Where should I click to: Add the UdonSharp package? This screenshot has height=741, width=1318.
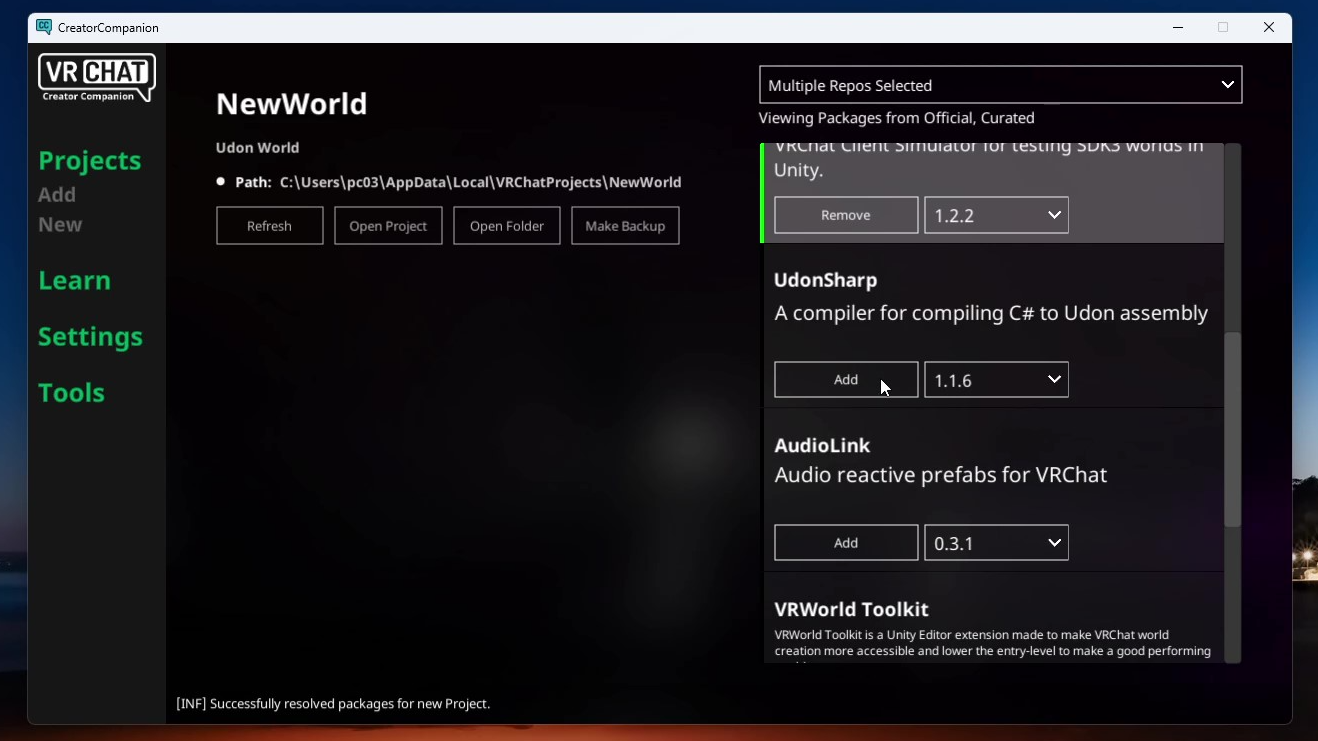coord(846,380)
